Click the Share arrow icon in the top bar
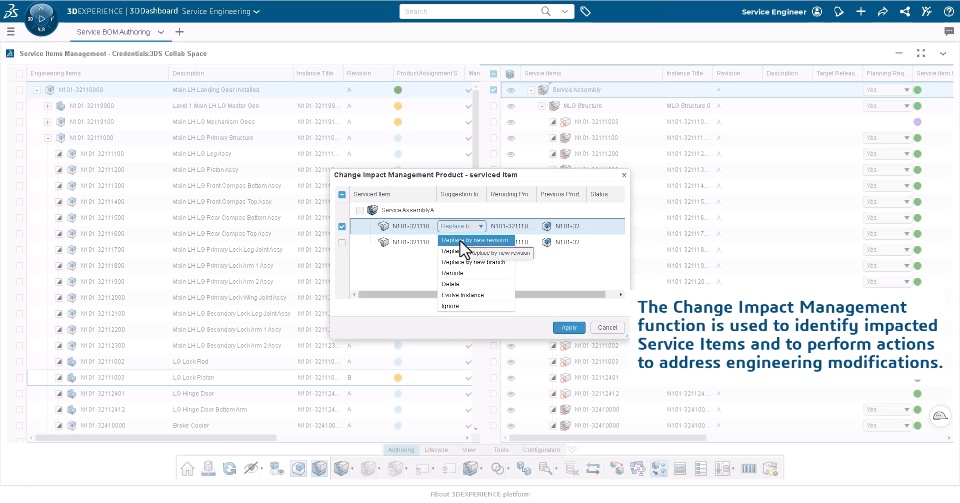 tap(882, 11)
